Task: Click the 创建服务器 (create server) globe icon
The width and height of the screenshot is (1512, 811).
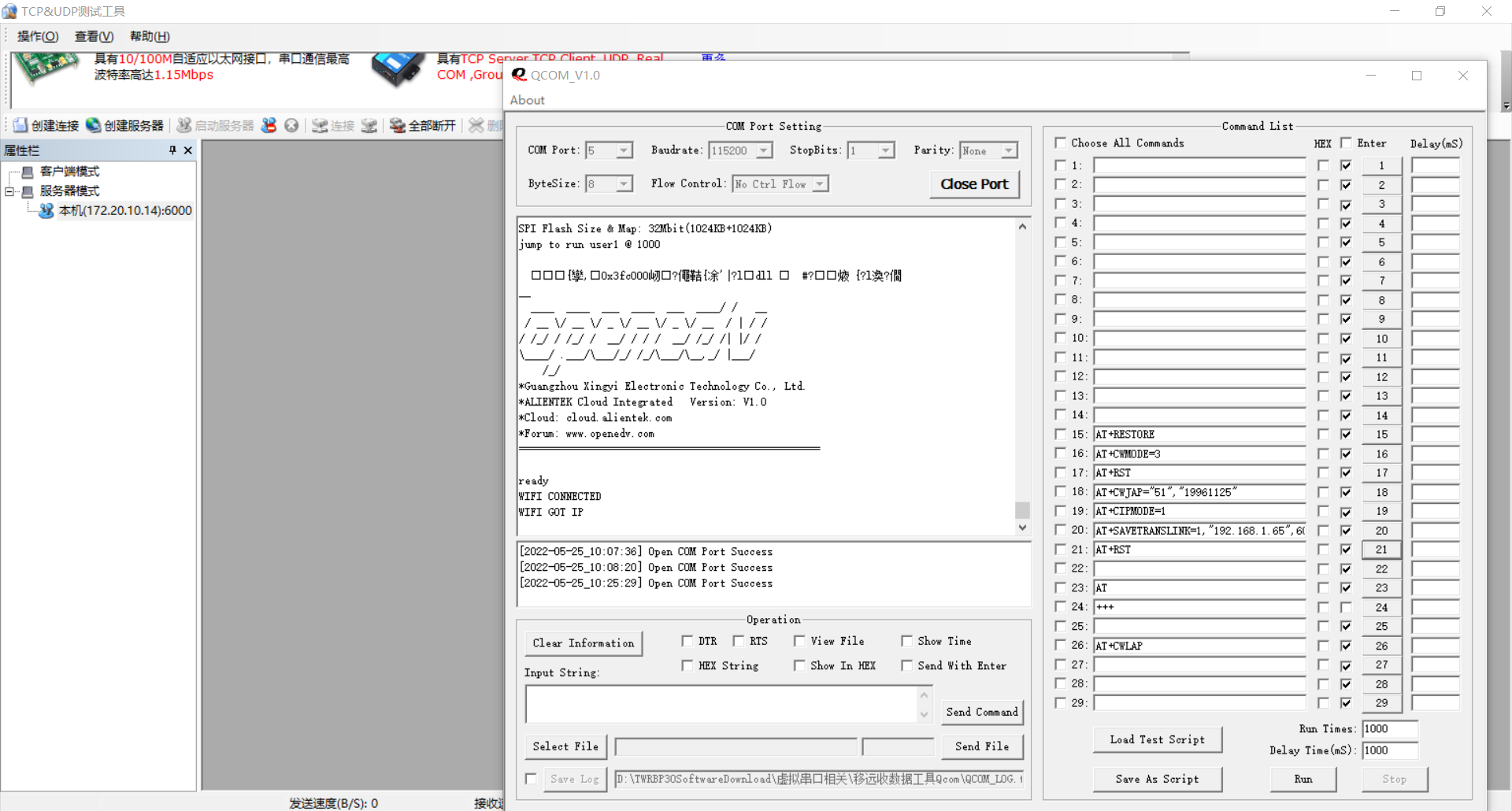Action: tap(94, 125)
